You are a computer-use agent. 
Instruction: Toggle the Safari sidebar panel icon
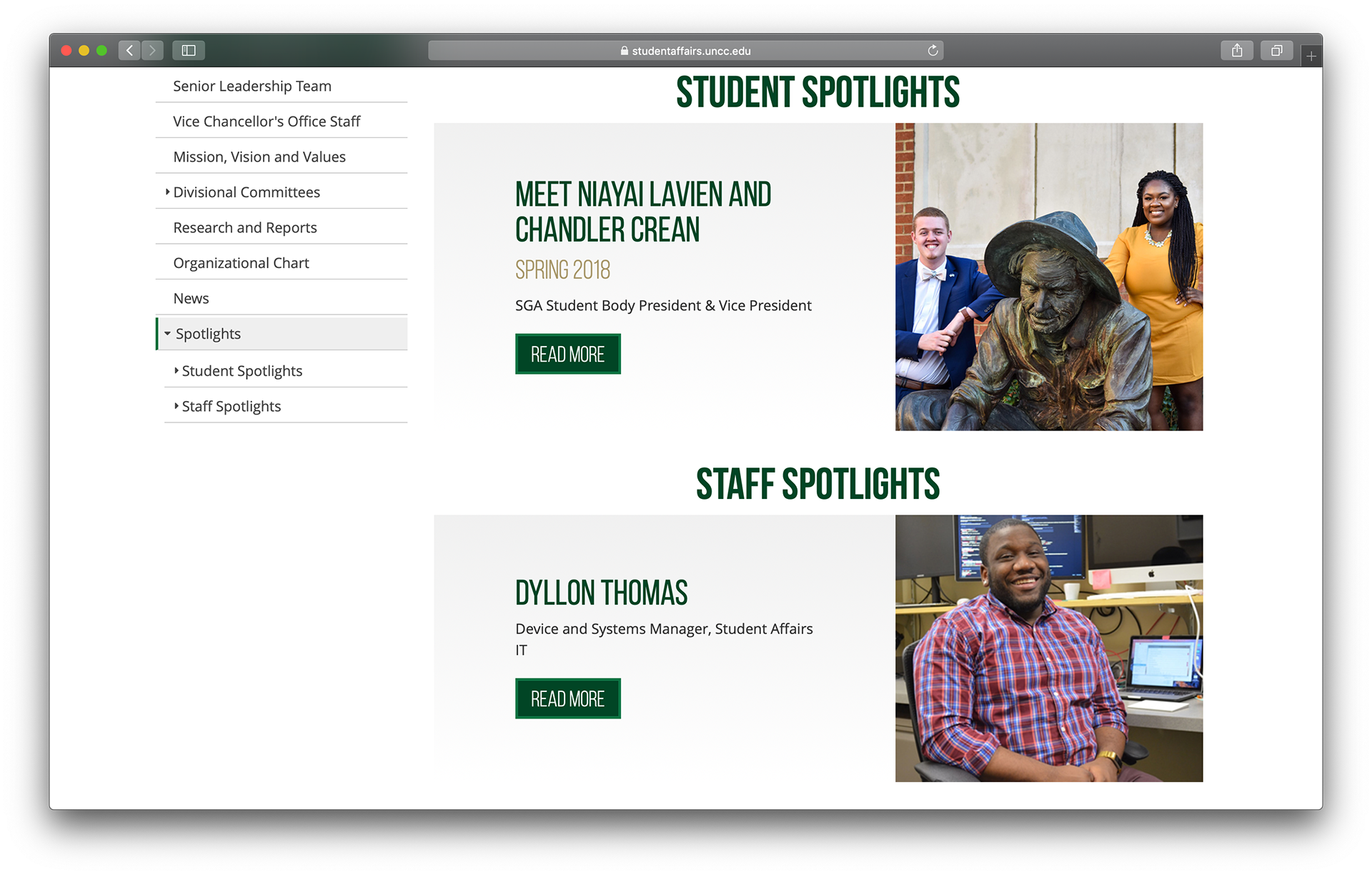click(x=189, y=50)
